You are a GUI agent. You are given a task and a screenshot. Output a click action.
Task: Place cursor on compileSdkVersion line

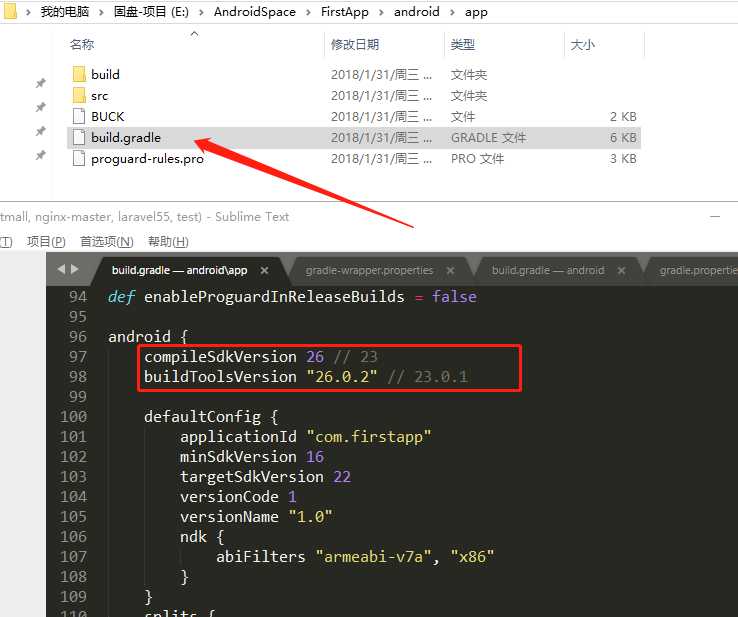[260, 357]
